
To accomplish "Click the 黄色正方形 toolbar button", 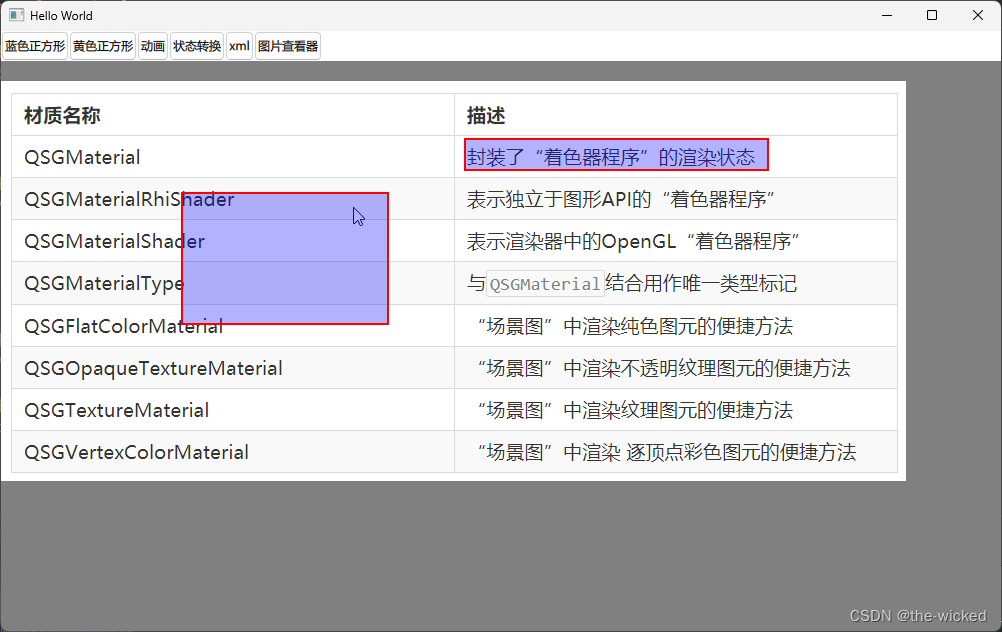I will click(x=102, y=46).
